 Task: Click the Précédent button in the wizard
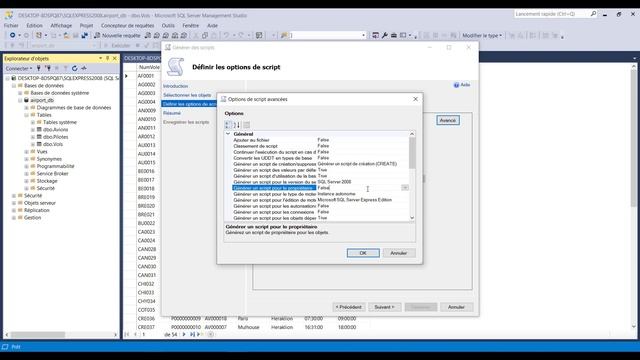pos(349,307)
